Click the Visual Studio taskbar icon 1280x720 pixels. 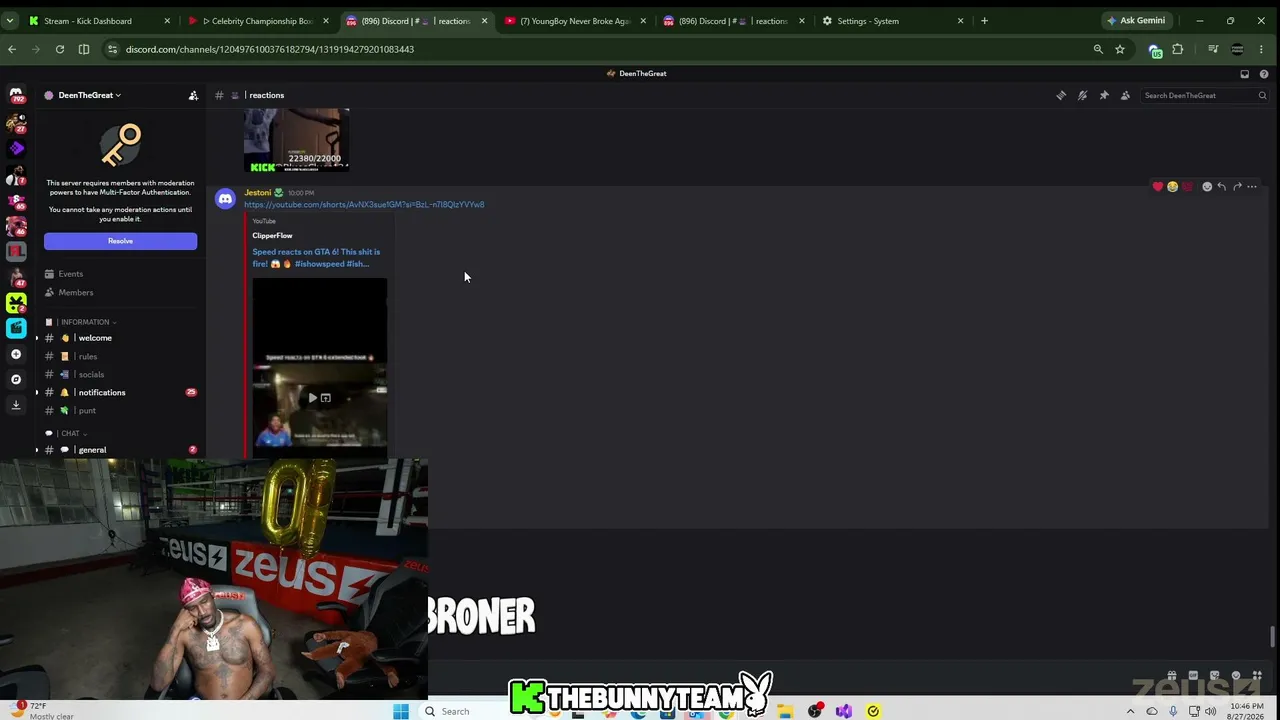(844, 711)
